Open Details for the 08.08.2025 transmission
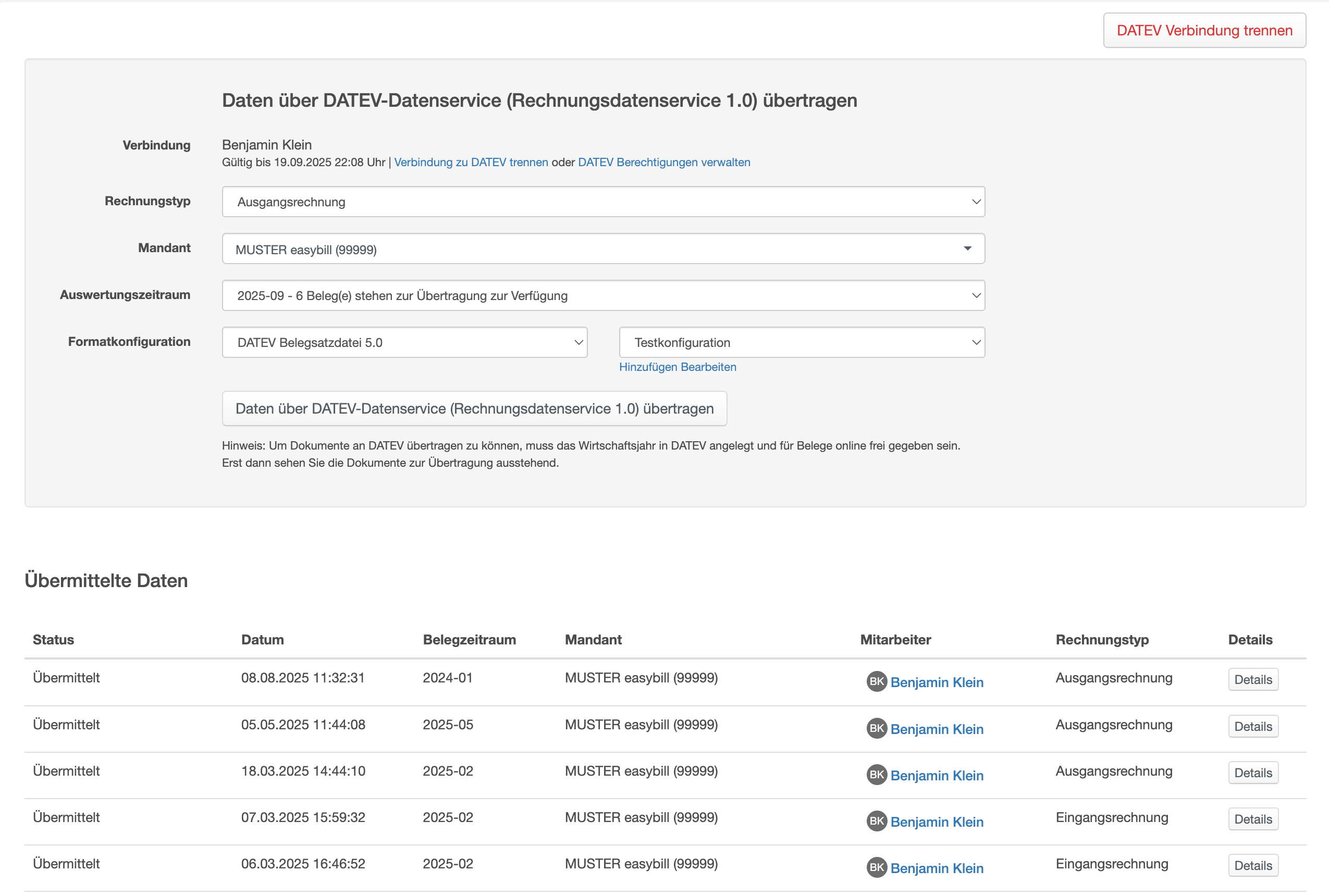 click(x=1252, y=679)
